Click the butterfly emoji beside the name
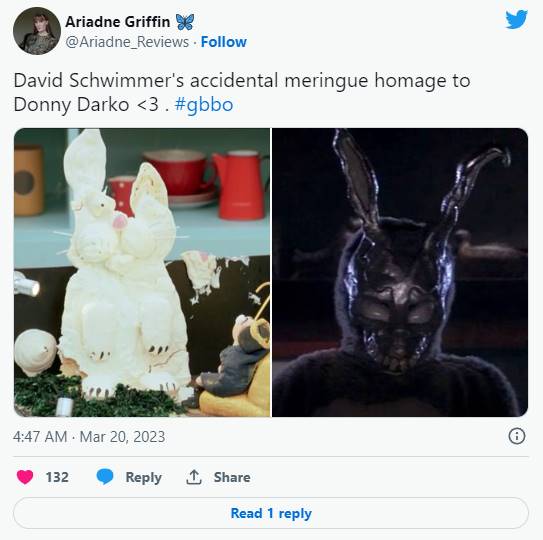Image resolution: width=543 pixels, height=540 pixels. tap(185, 22)
